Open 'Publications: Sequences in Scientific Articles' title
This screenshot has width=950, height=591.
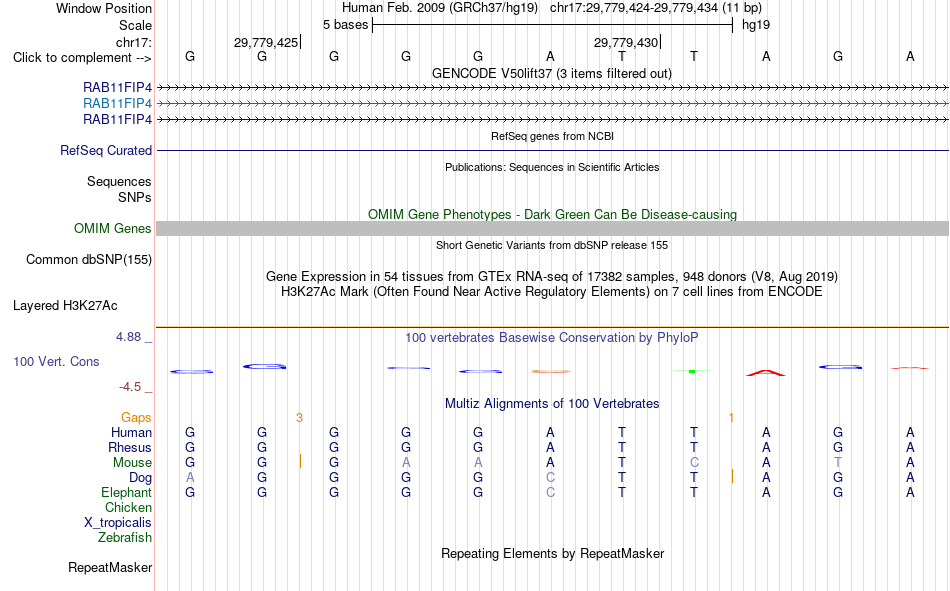[552, 167]
